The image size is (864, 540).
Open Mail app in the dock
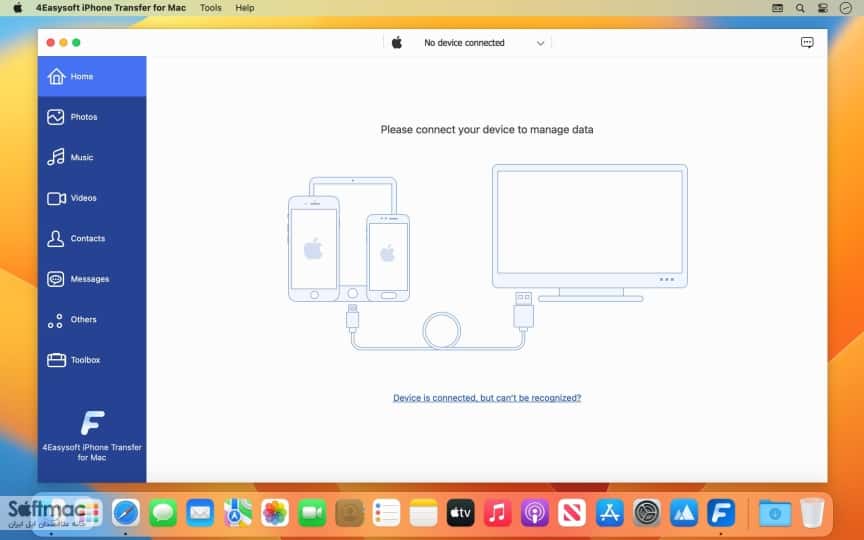(200, 513)
